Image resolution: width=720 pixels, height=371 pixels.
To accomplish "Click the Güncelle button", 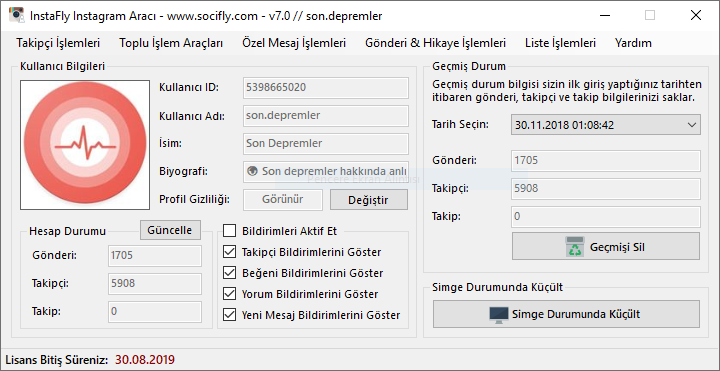I will (170, 230).
